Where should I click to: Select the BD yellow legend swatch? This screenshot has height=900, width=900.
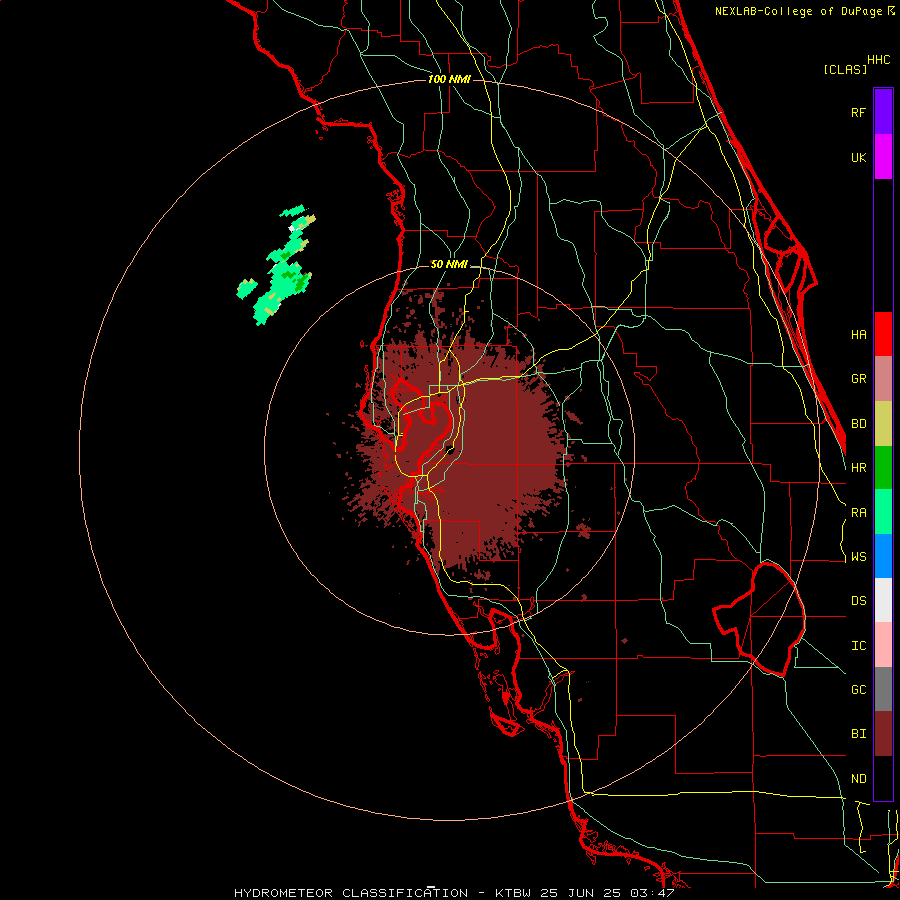point(883,424)
